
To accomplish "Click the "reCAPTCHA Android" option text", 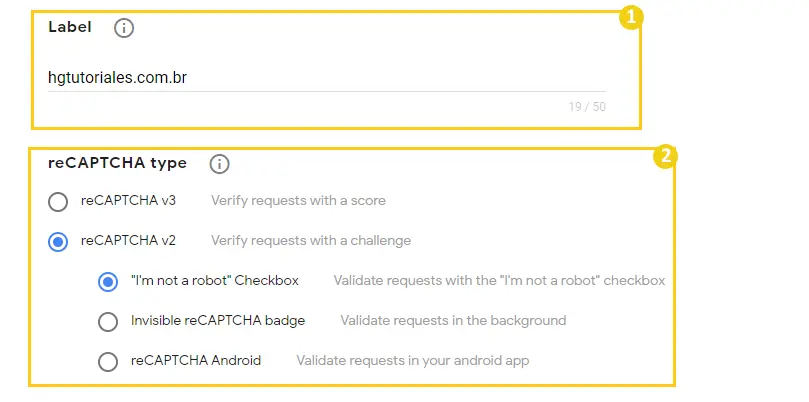I will pyautogui.click(x=196, y=360).
